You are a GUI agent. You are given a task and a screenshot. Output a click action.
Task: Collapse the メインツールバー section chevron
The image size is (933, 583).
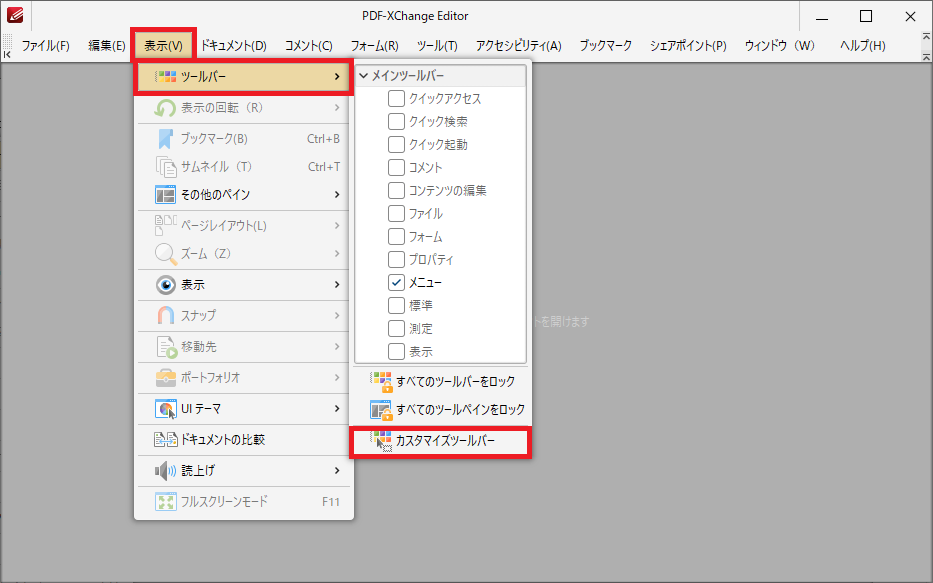(364, 76)
